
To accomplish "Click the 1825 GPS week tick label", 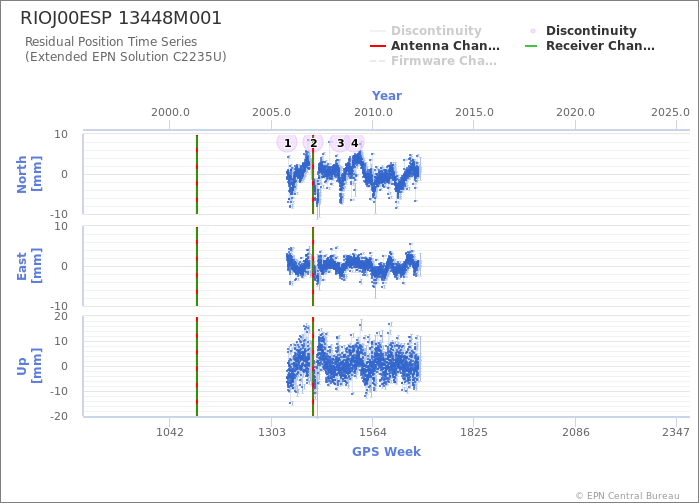I will (x=474, y=432).
